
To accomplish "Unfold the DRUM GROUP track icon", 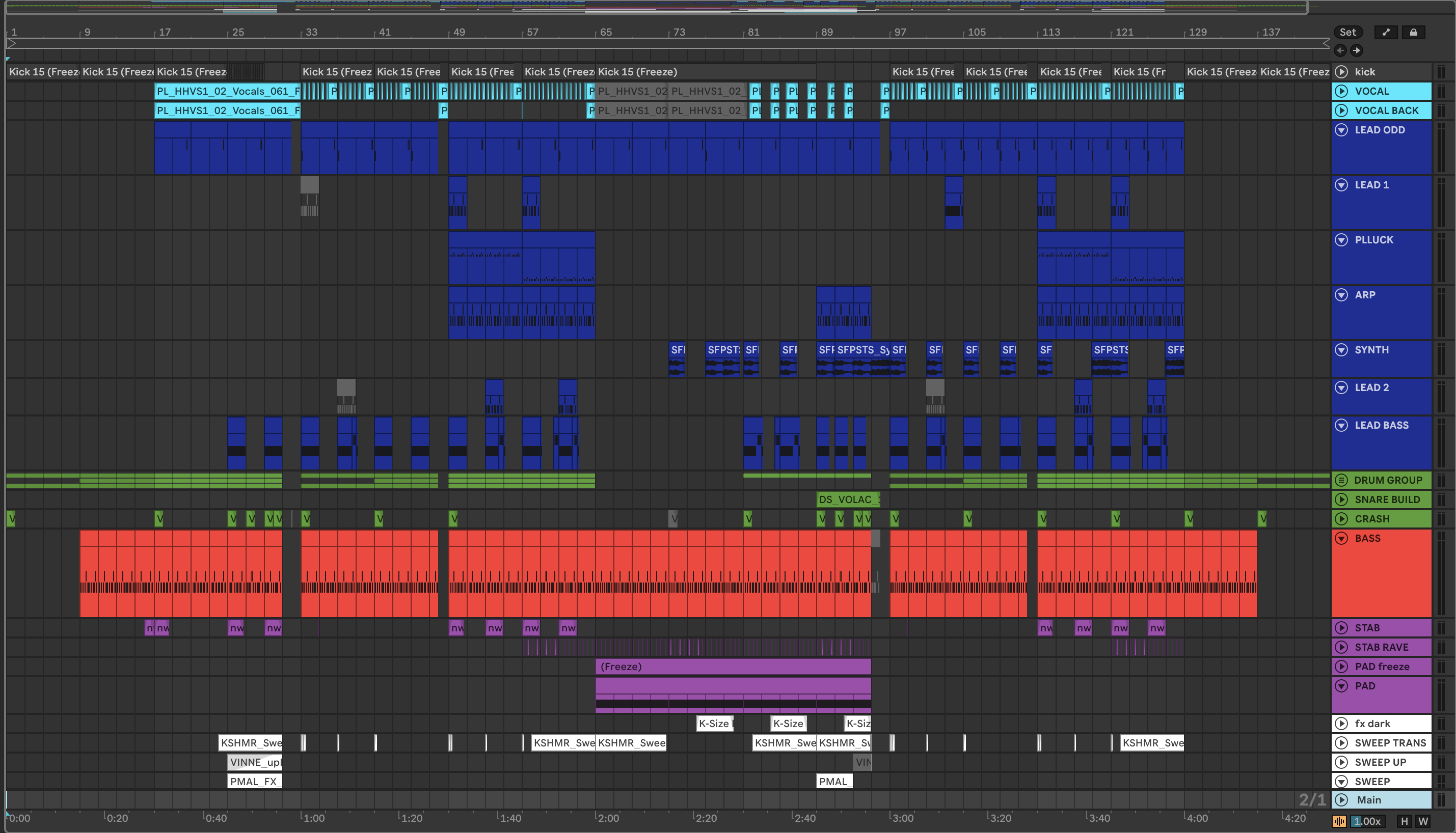I will (x=1341, y=480).
